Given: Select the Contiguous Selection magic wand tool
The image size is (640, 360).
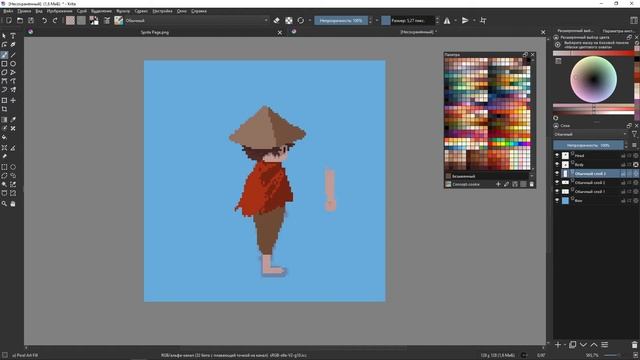Looking at the screenshot, I should tap(4, 184).
